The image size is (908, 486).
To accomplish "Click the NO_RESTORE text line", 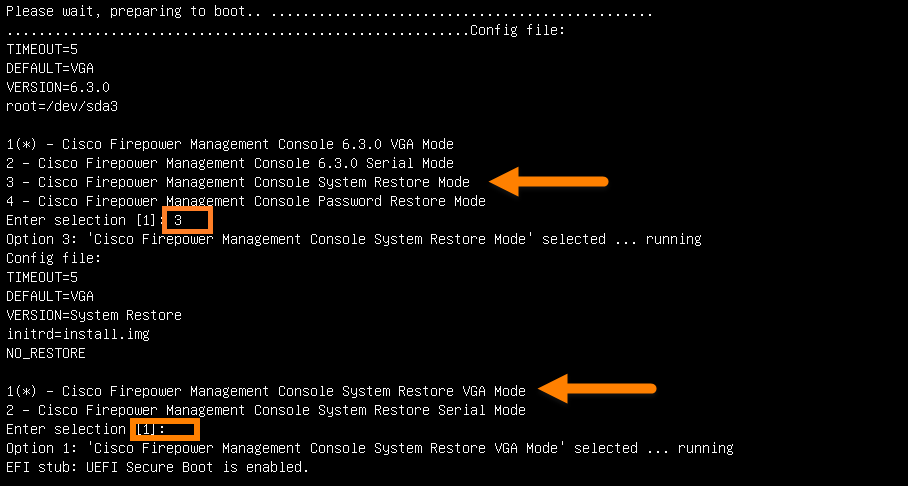I will click(46, 353).
